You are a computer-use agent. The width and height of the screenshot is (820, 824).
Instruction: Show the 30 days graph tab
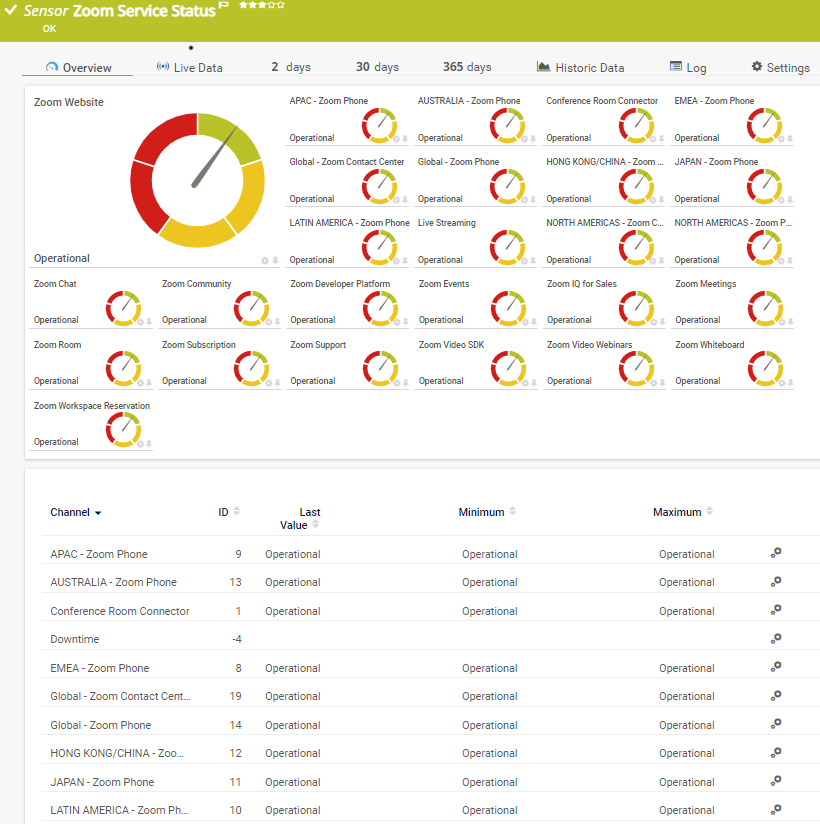coord(377,67)
